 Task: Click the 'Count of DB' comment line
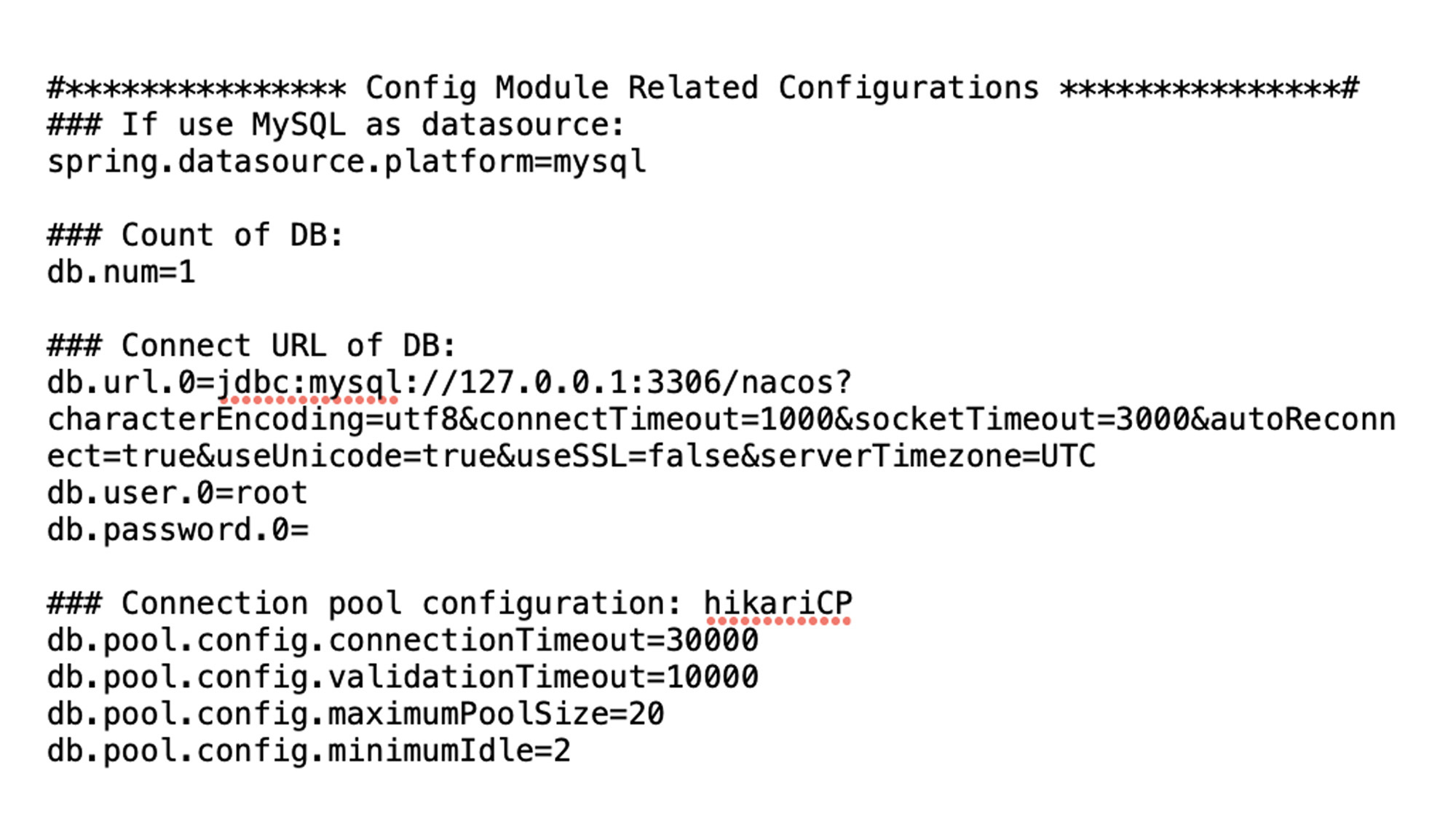pyautogui.click(x=195, y=235)
